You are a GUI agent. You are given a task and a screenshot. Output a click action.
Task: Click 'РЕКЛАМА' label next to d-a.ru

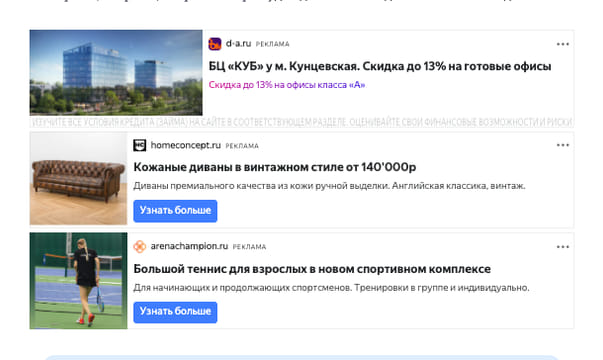click(273, 44)
